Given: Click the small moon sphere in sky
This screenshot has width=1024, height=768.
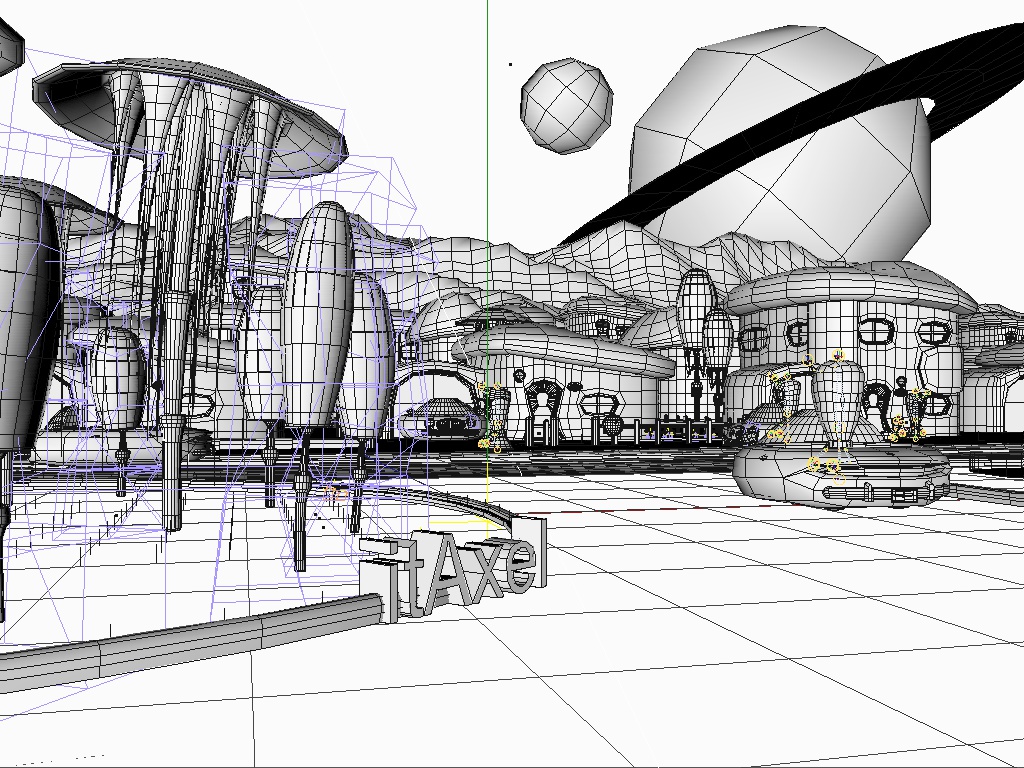Looking at the screenshot, I should click(566, 106).
